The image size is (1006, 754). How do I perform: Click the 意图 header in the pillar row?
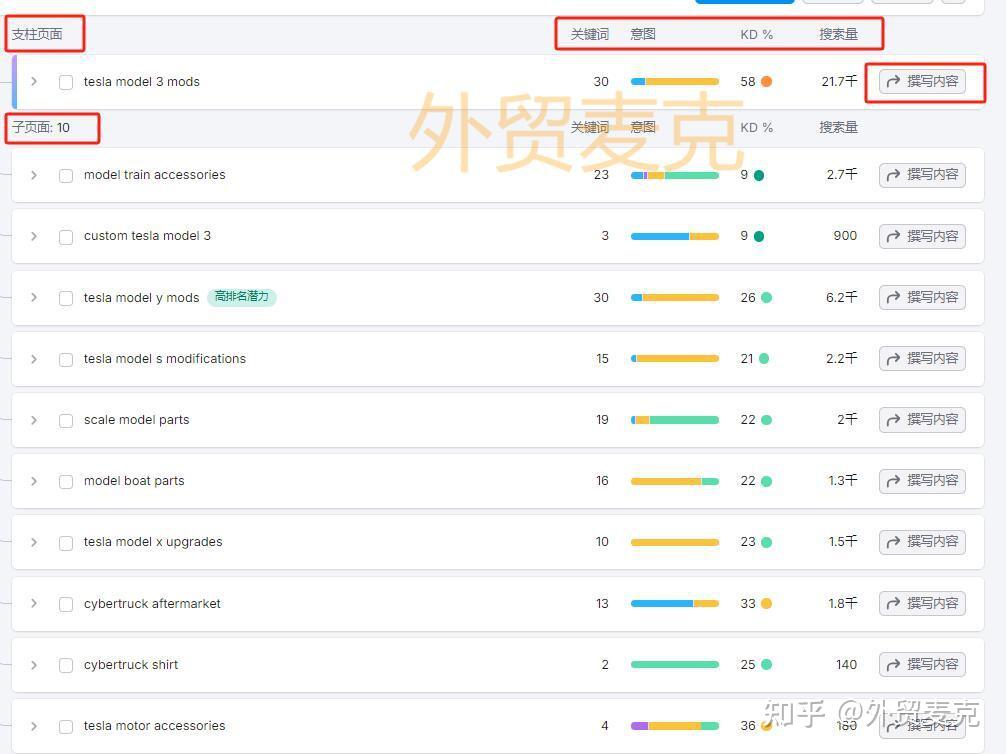coord(643,34)
